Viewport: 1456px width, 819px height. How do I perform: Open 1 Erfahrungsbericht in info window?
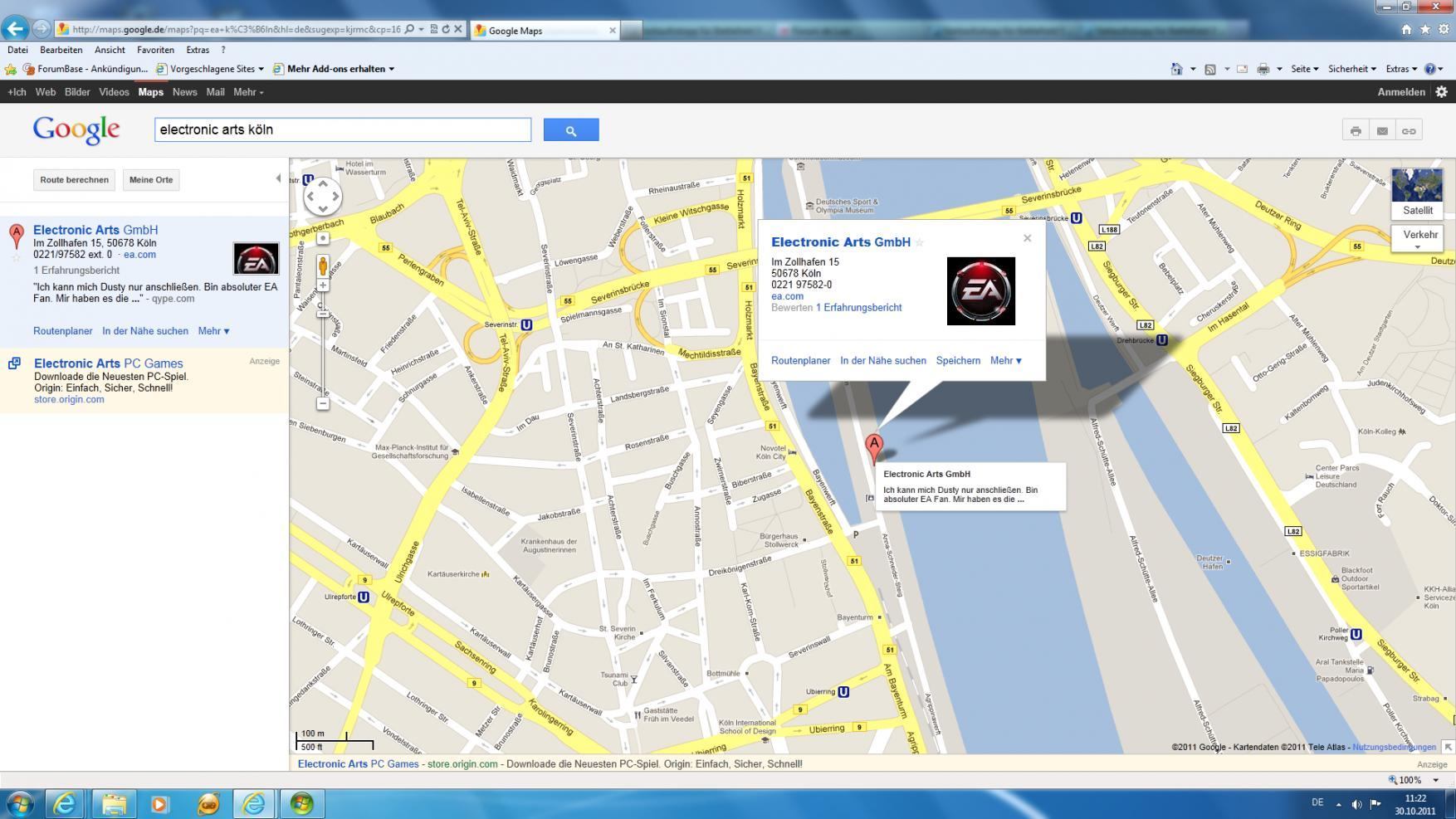tap(858, 308)
